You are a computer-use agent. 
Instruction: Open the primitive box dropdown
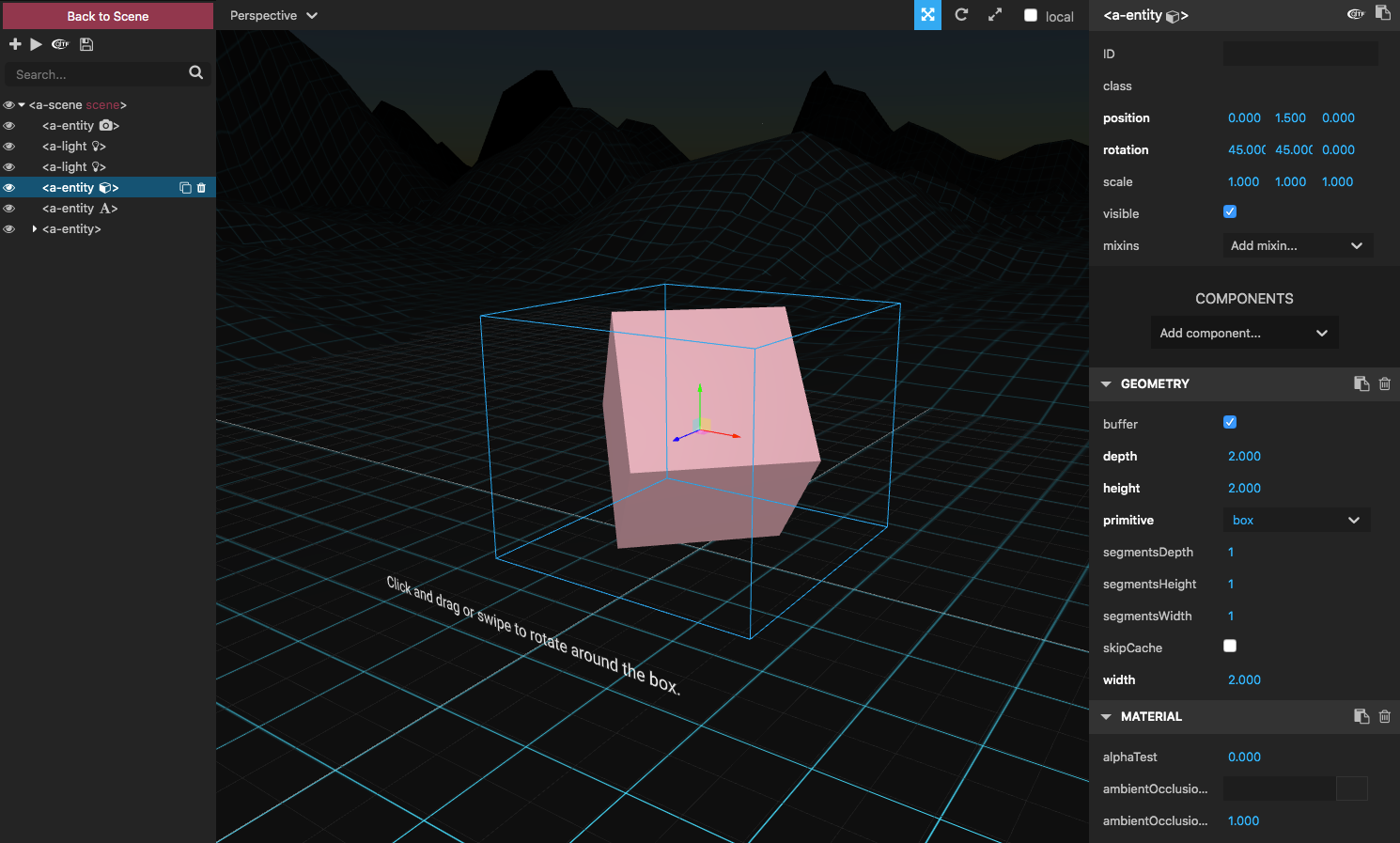click(x=1297, y=520)
